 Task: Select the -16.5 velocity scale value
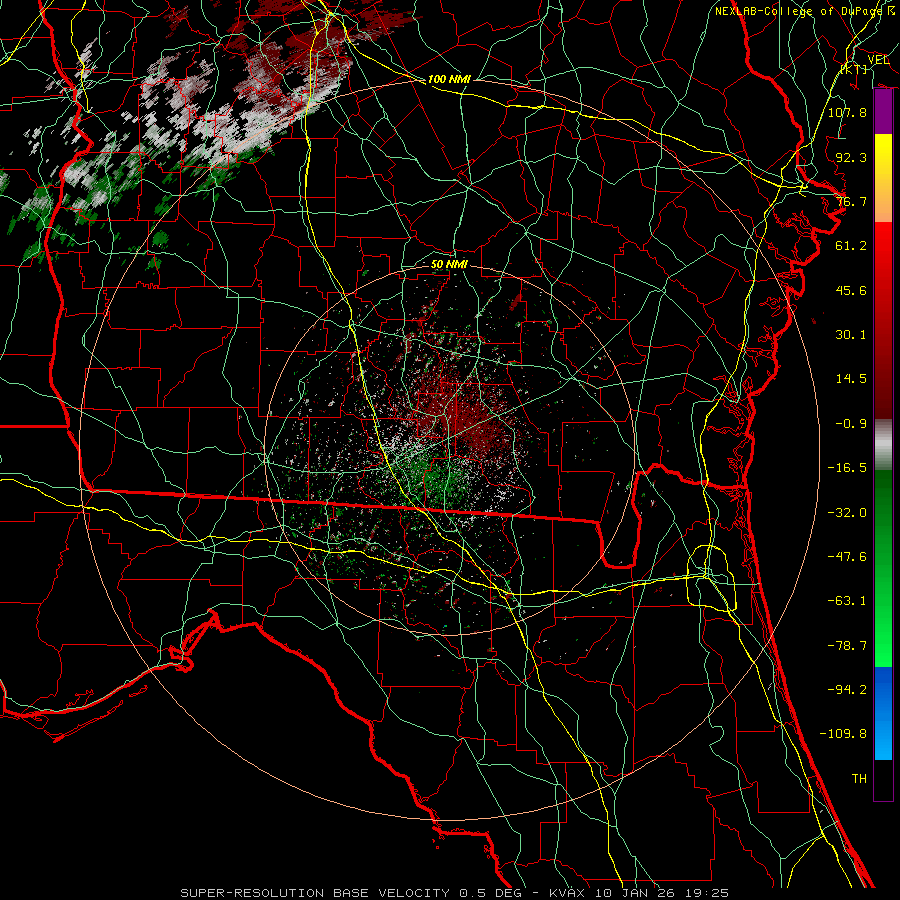(x=847, y=468)
